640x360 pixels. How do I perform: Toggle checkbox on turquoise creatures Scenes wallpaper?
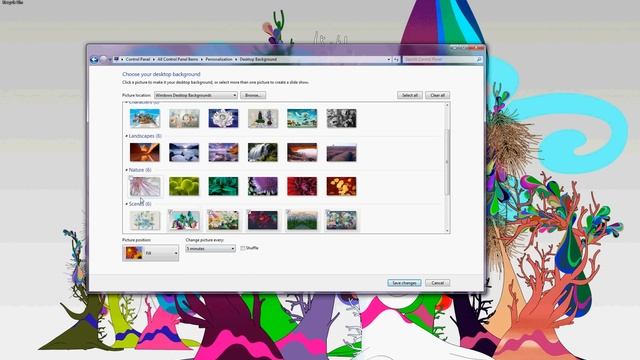[171, 212]
